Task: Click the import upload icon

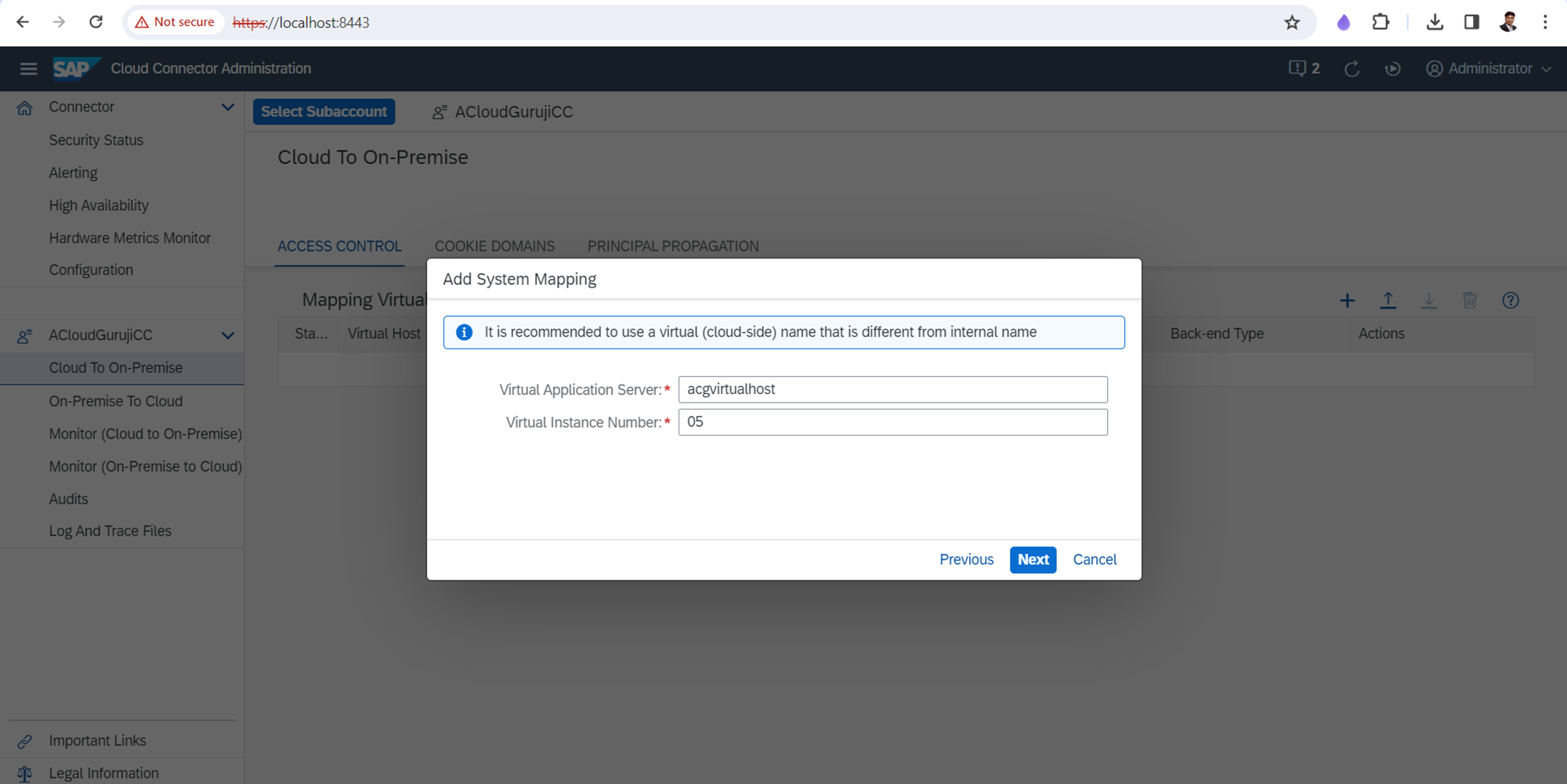Action: 1388,301
